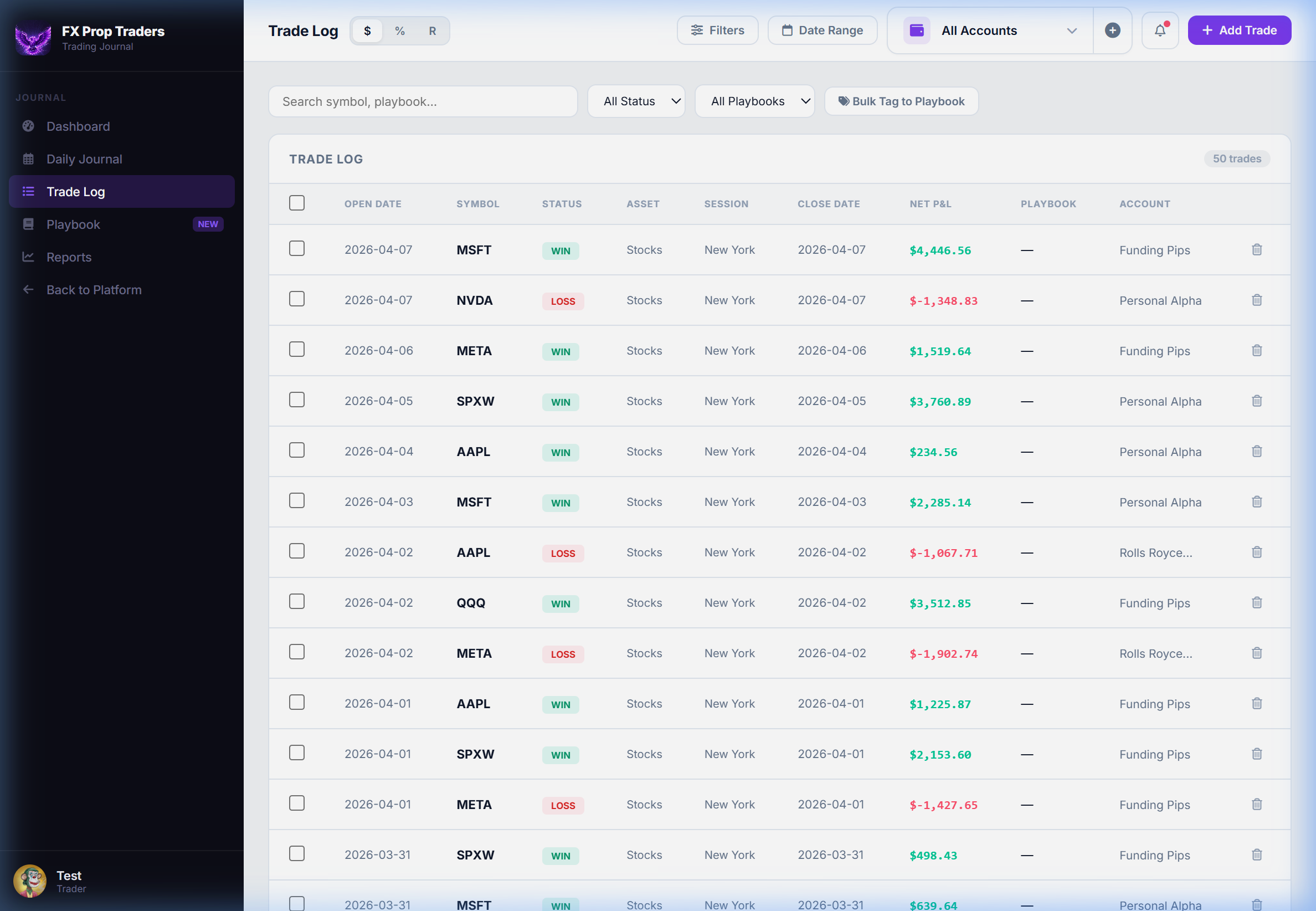Image resolution: width=1316 pixels, height=911 pixels.
Task: Expand the All Accounts selector
Action: pos(990,30)
